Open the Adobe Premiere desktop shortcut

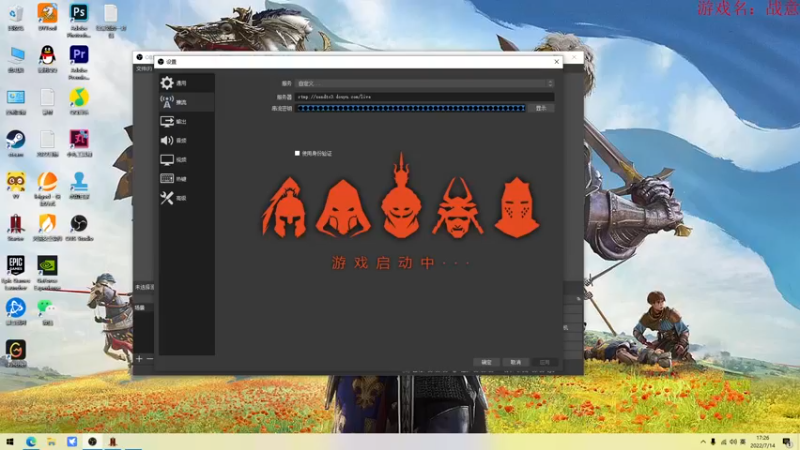click(79, 62)
